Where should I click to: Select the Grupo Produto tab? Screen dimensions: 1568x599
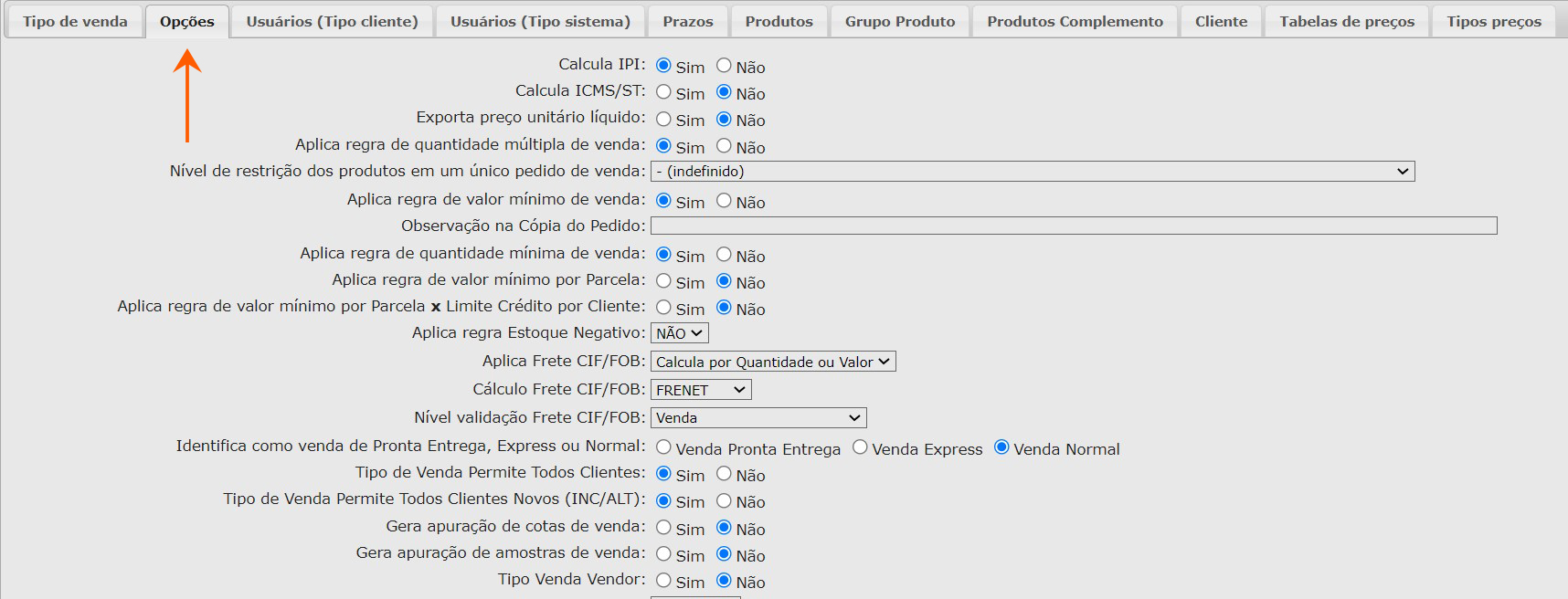click(899, 21)
